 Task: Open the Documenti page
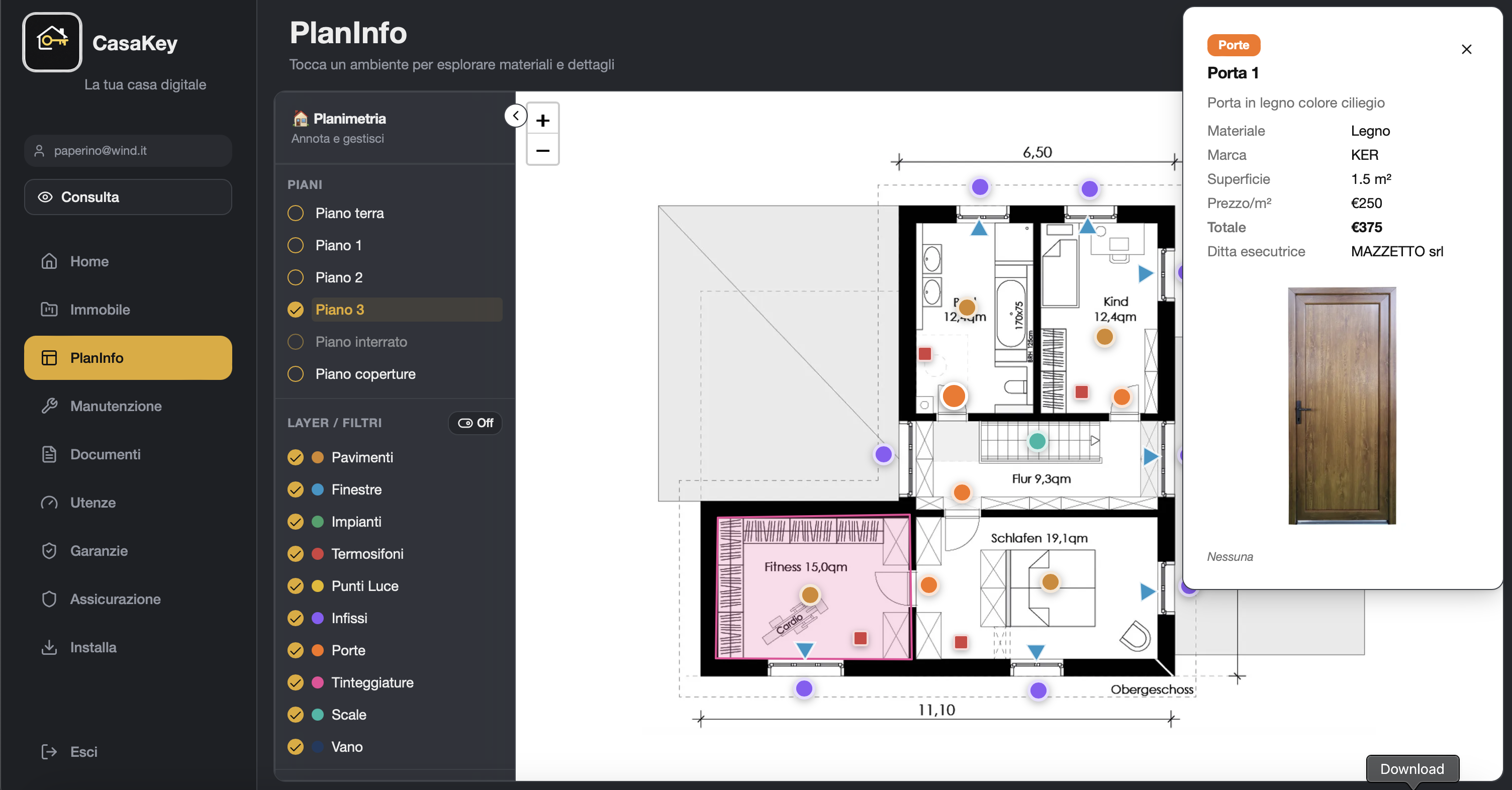(128, 454)
